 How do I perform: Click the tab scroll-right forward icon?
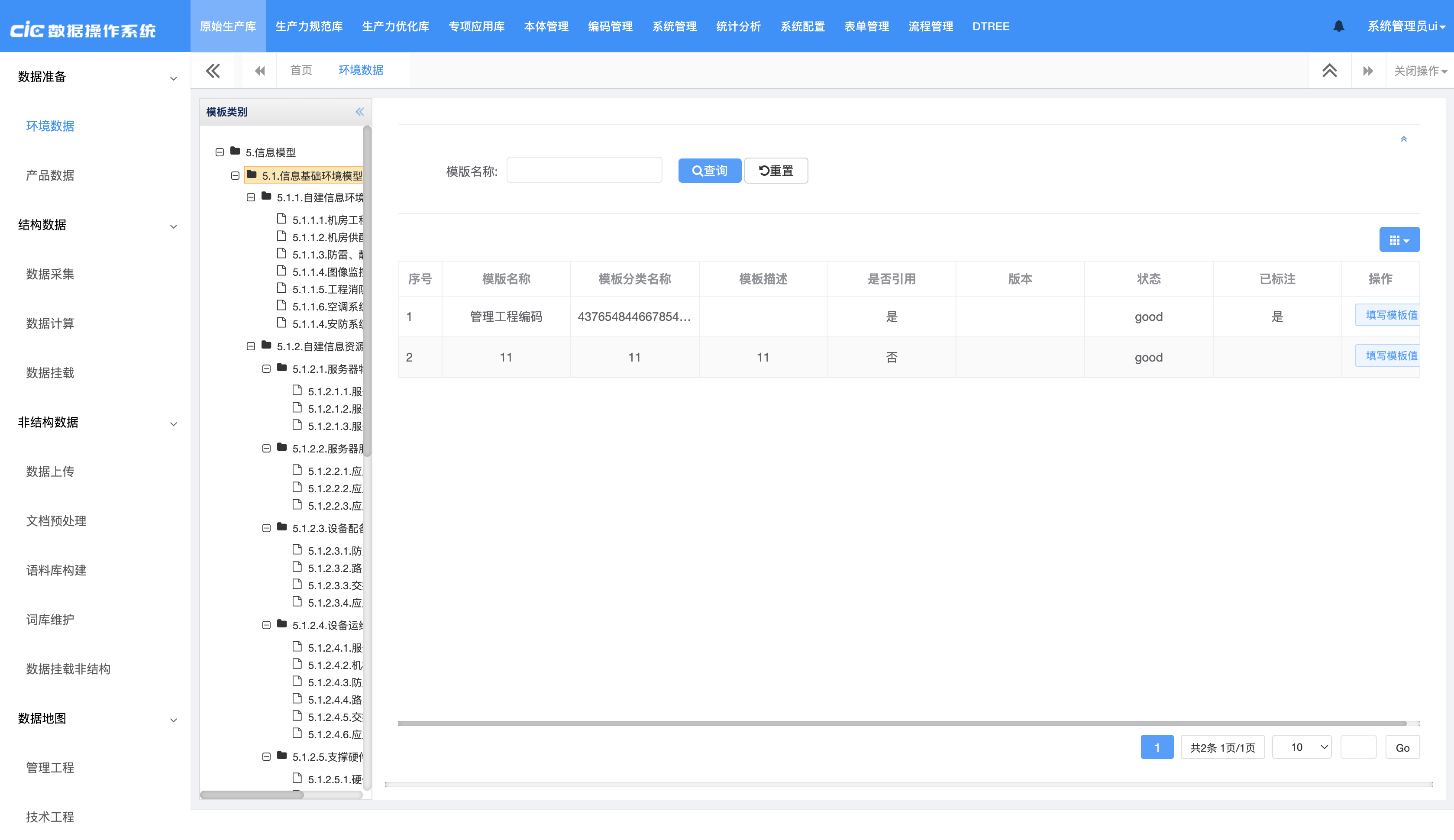click(x=1368, y=71)
